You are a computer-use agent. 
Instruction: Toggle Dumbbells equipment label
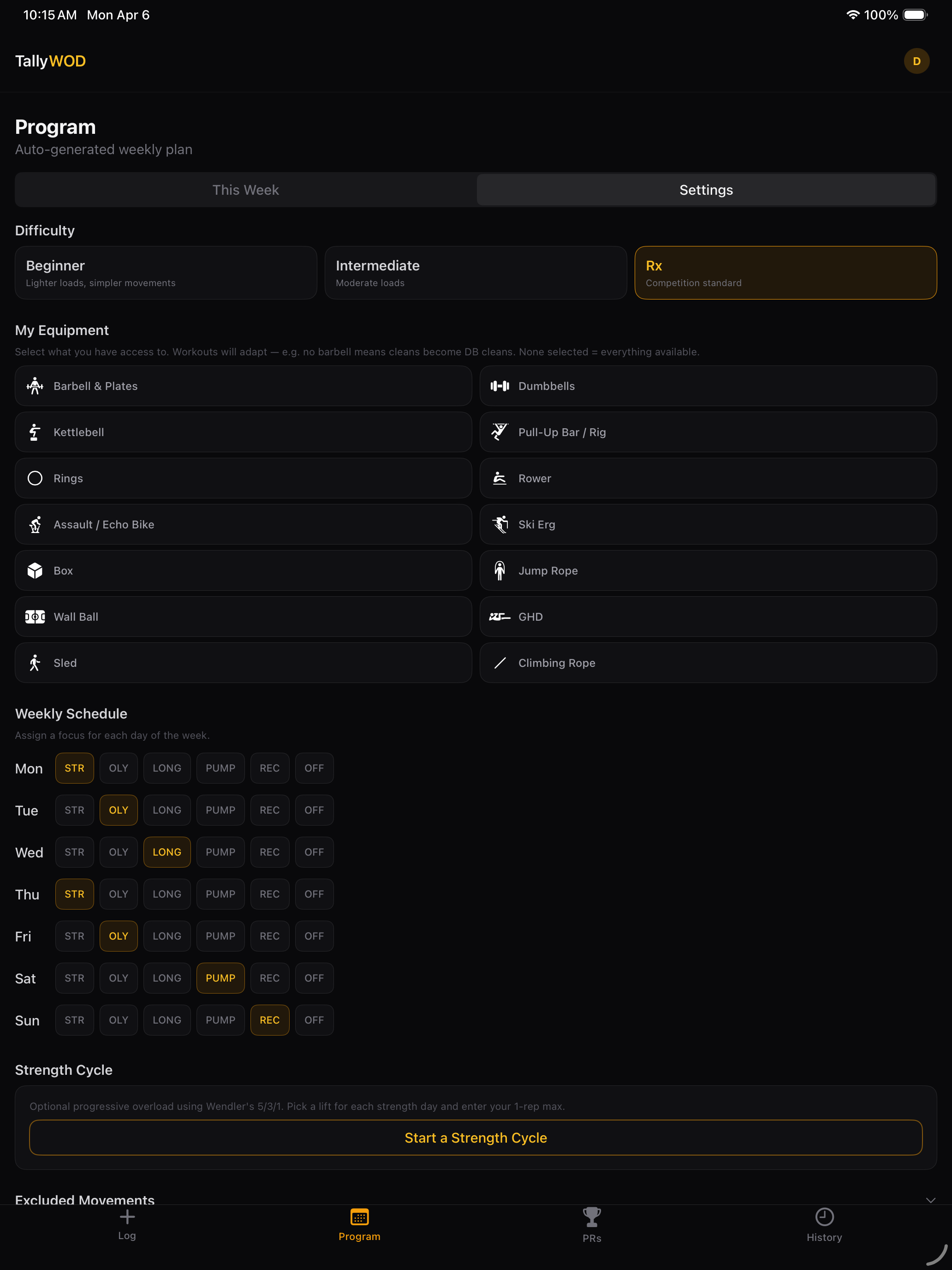pos(546,386)
